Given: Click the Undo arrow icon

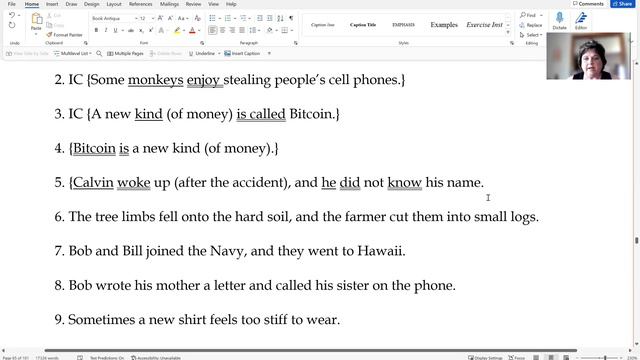Looking at the screenshot, I should tap(12, 15).
